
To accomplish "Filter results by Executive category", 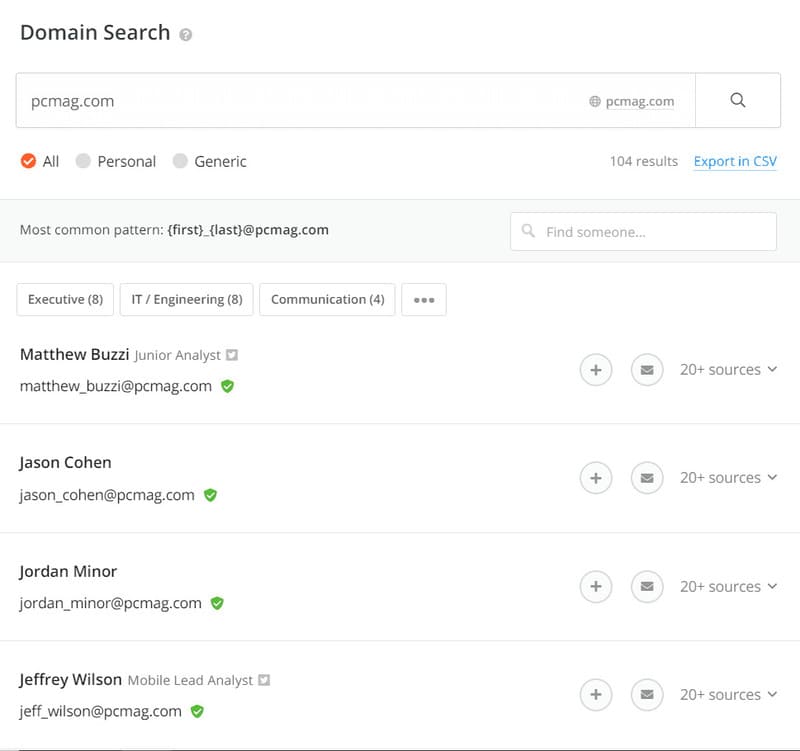I will pos(64,298).
